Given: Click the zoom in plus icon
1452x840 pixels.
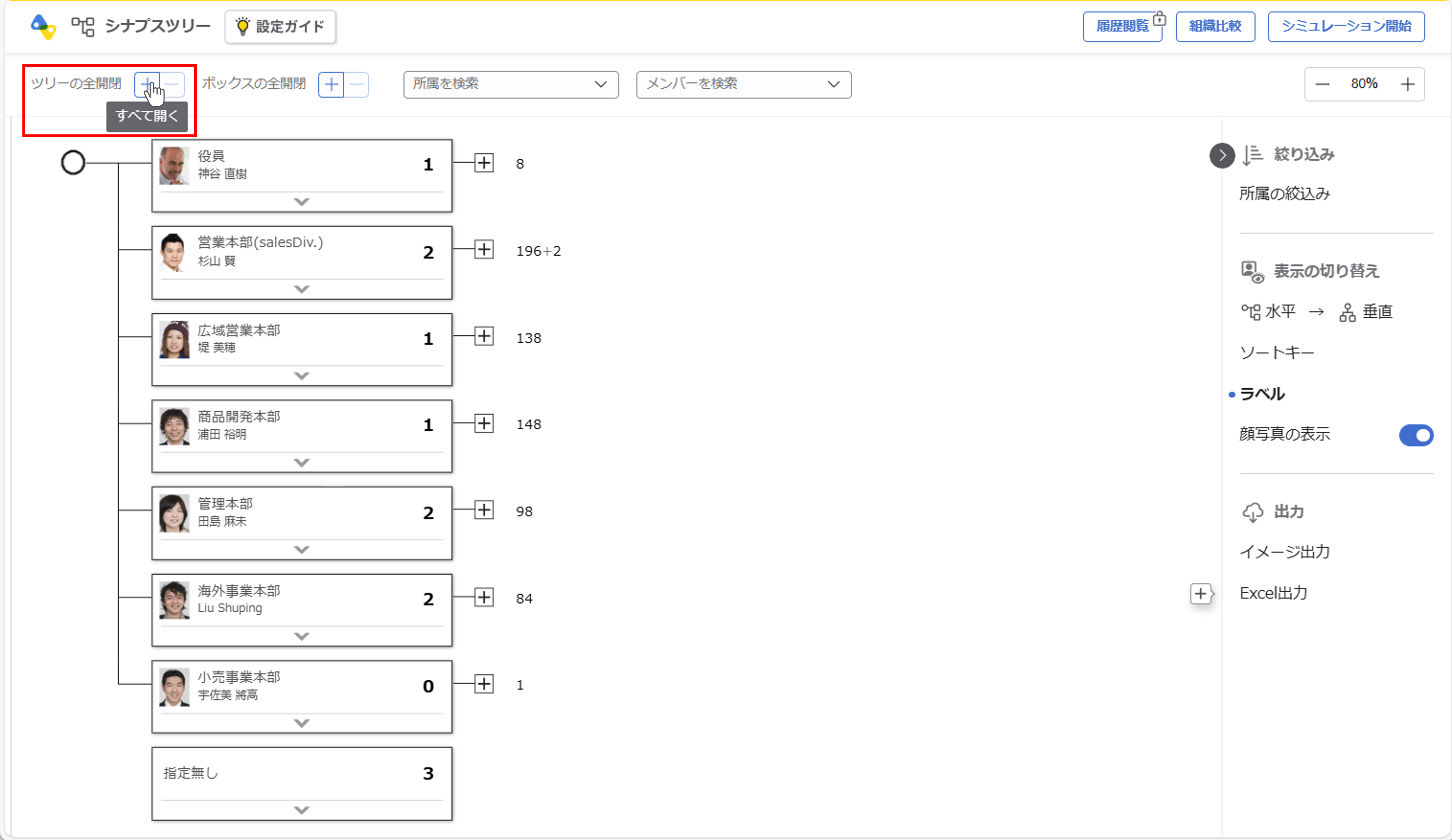Looking at the screenshot, I should coord(1407,84).
